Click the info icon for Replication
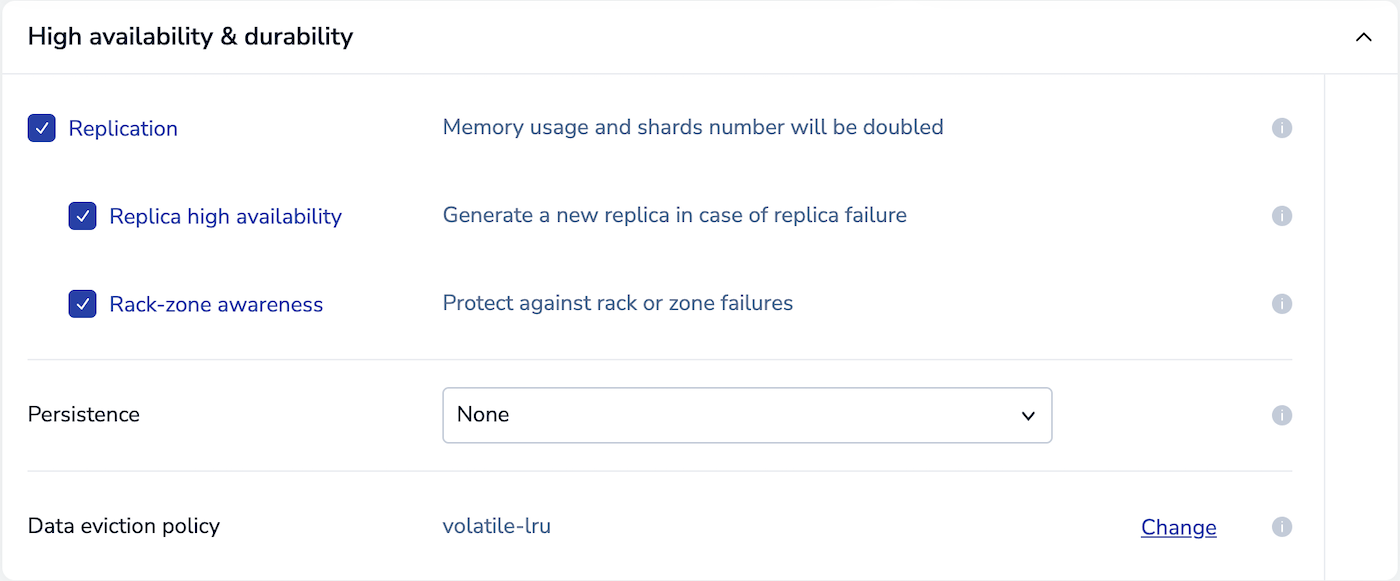The height and width of the screenshot is (581, 1400). pos(1282,128)
